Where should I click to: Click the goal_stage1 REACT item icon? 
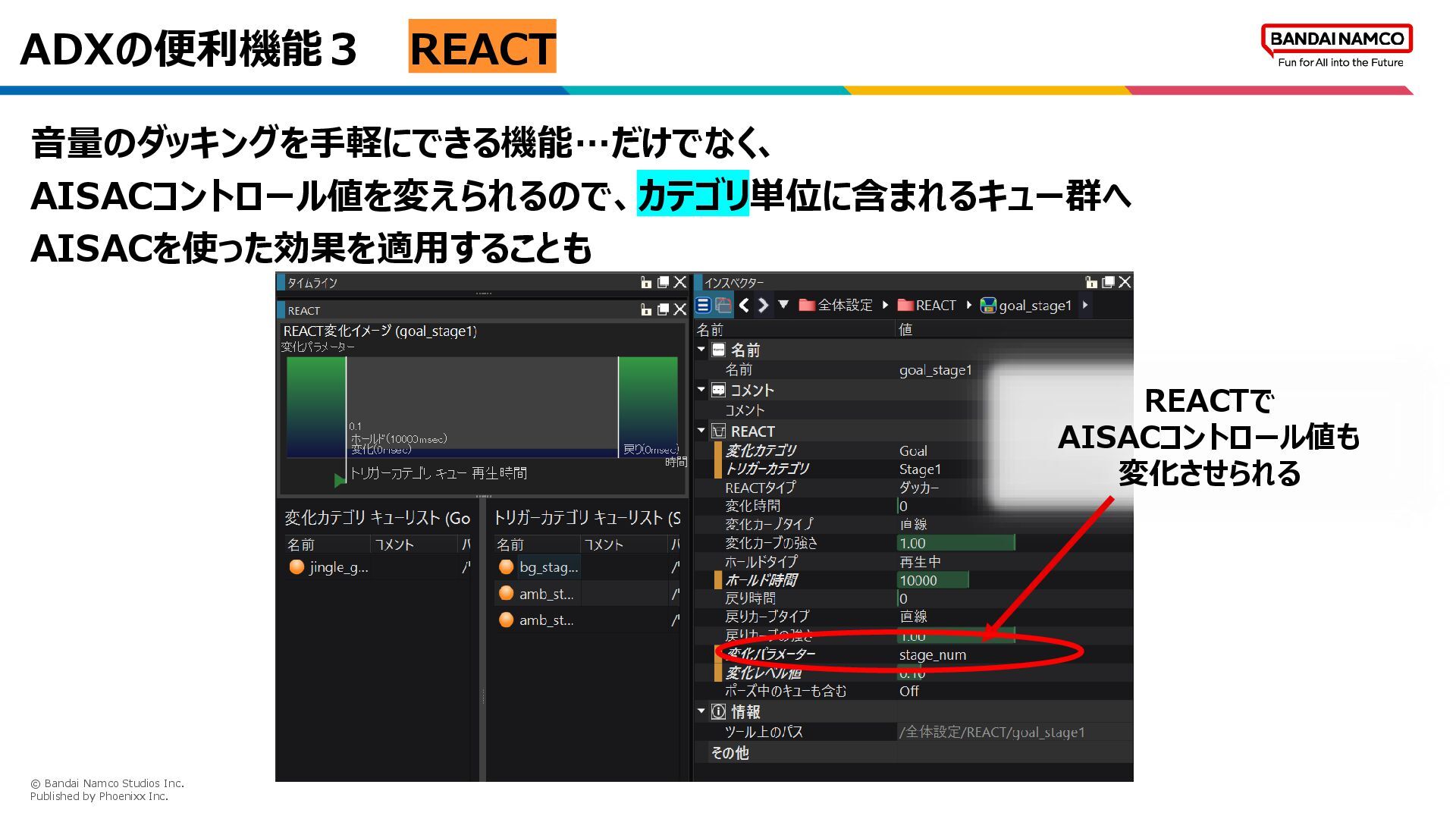pos(988,305)
